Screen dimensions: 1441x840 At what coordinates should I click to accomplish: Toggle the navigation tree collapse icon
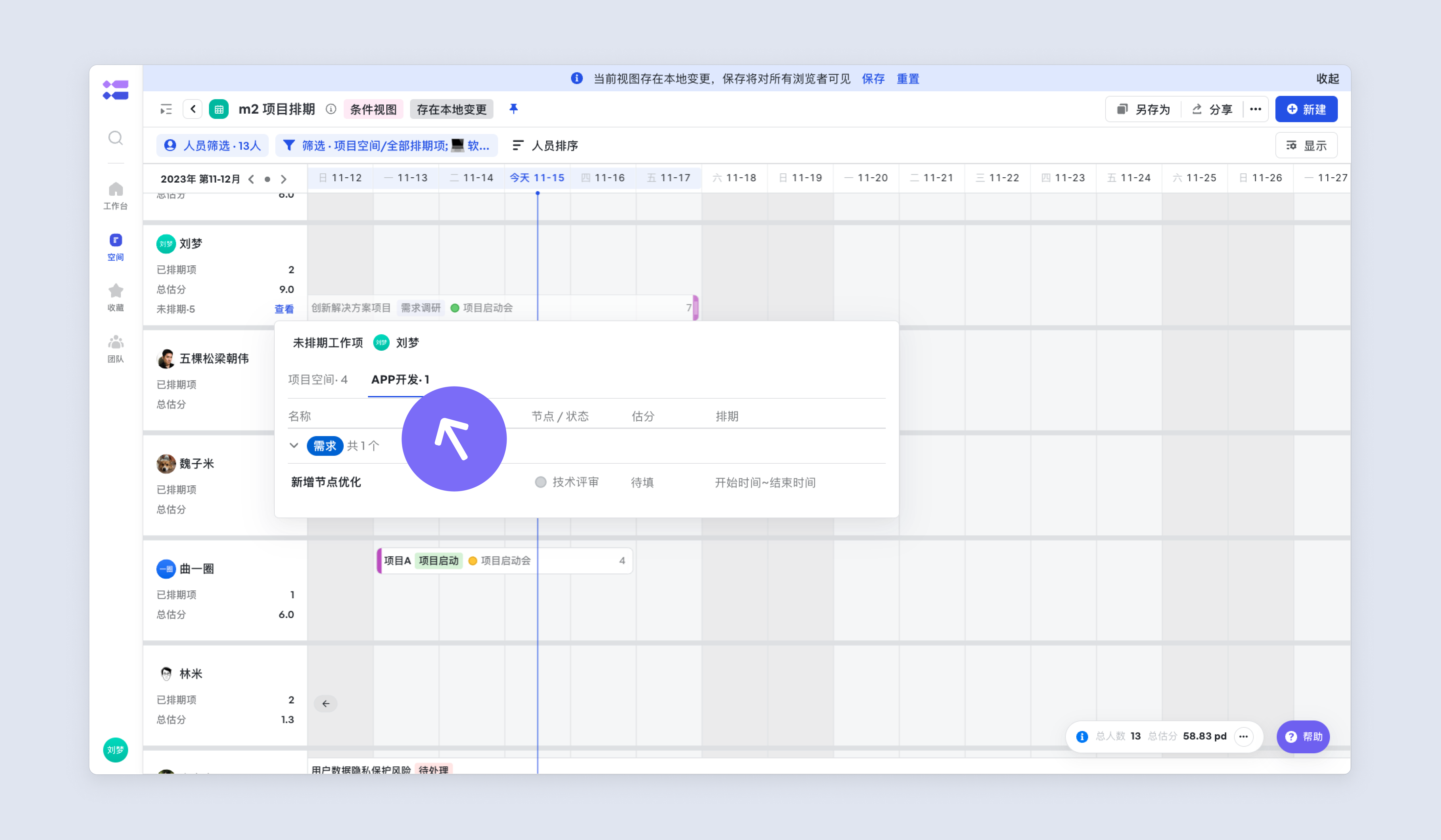click(x=166, y=109)
